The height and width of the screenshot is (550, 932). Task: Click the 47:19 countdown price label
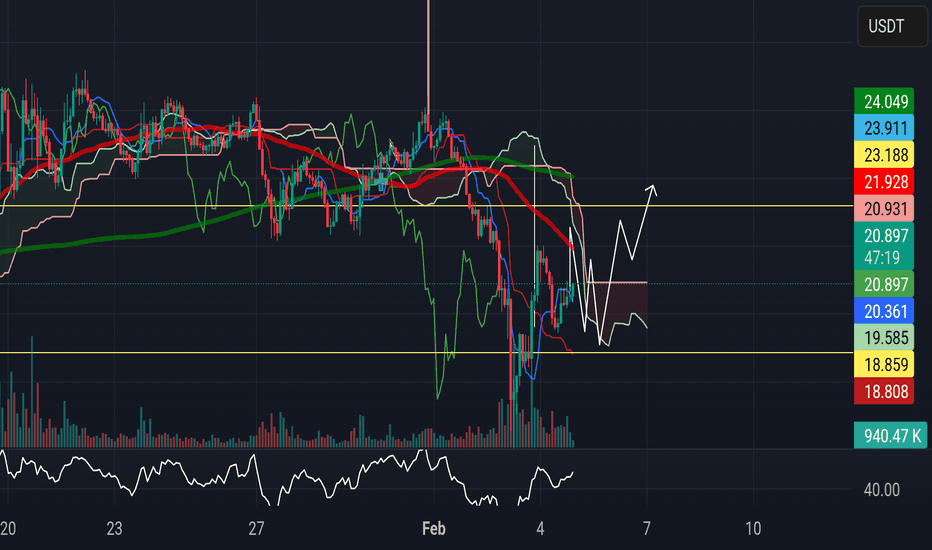click(884, 246)
